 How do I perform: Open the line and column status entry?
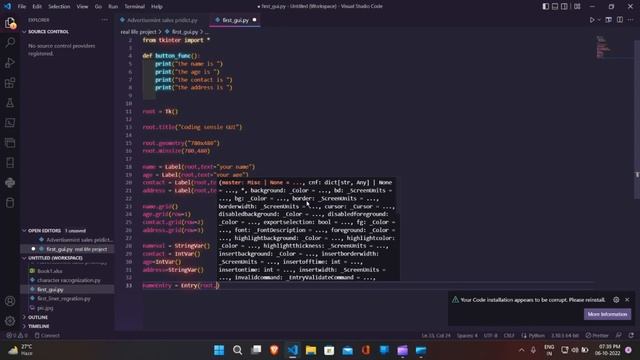pos(436,336)
